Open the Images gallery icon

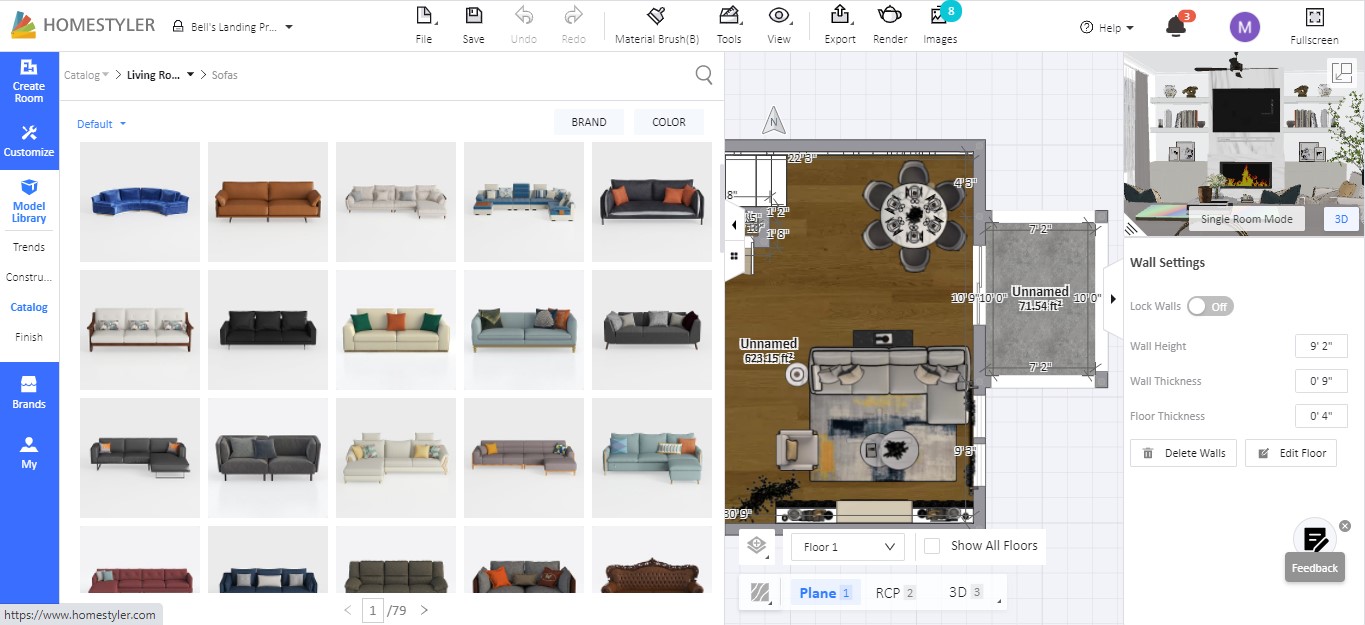(x=939, y=17)
